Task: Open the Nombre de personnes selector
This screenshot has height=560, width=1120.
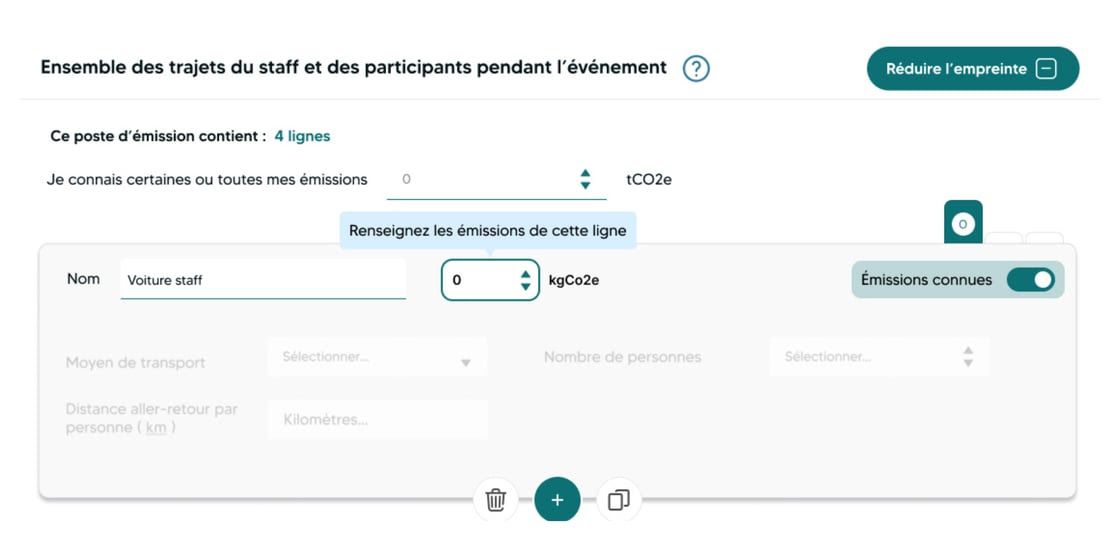Action: tap(879, 357)
